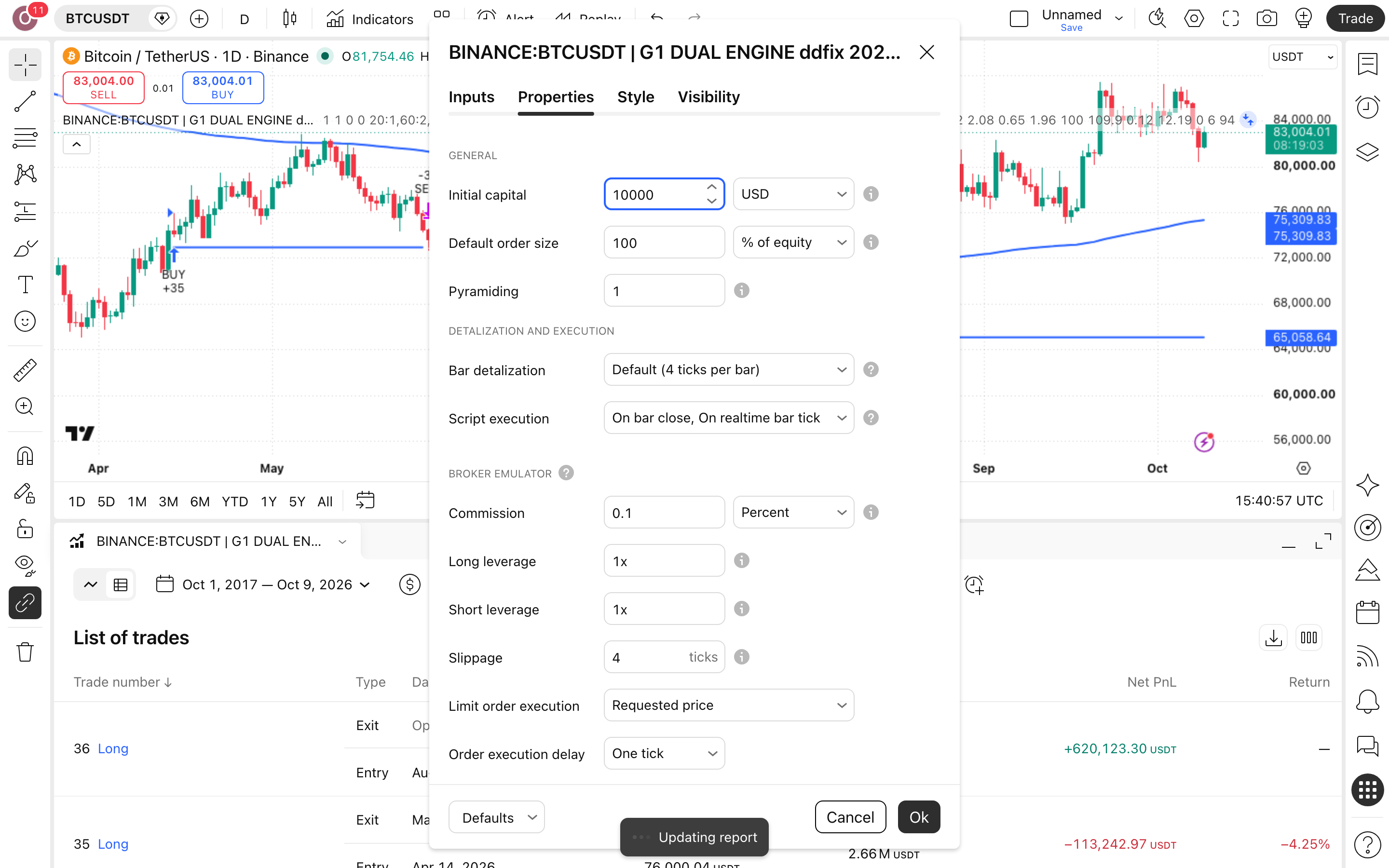Toggle hide all drawings eye icon
The image size is (1389, 868).
click(25, 566)
